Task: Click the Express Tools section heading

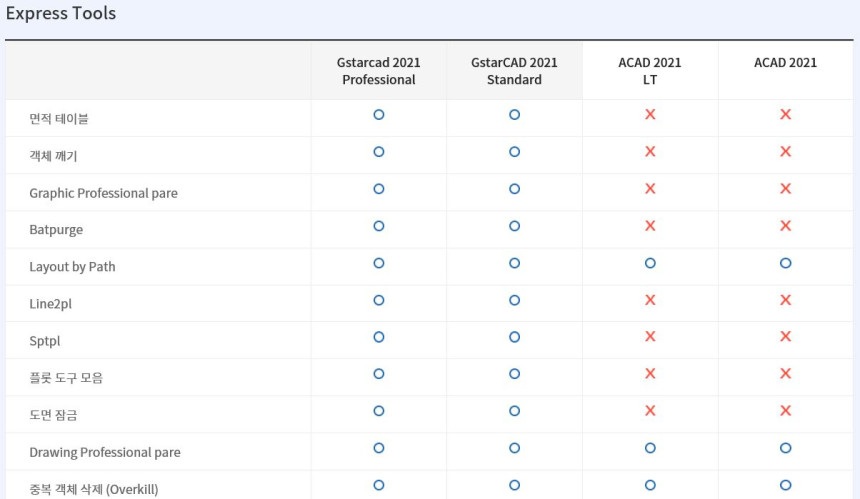Action: point(61,14)
